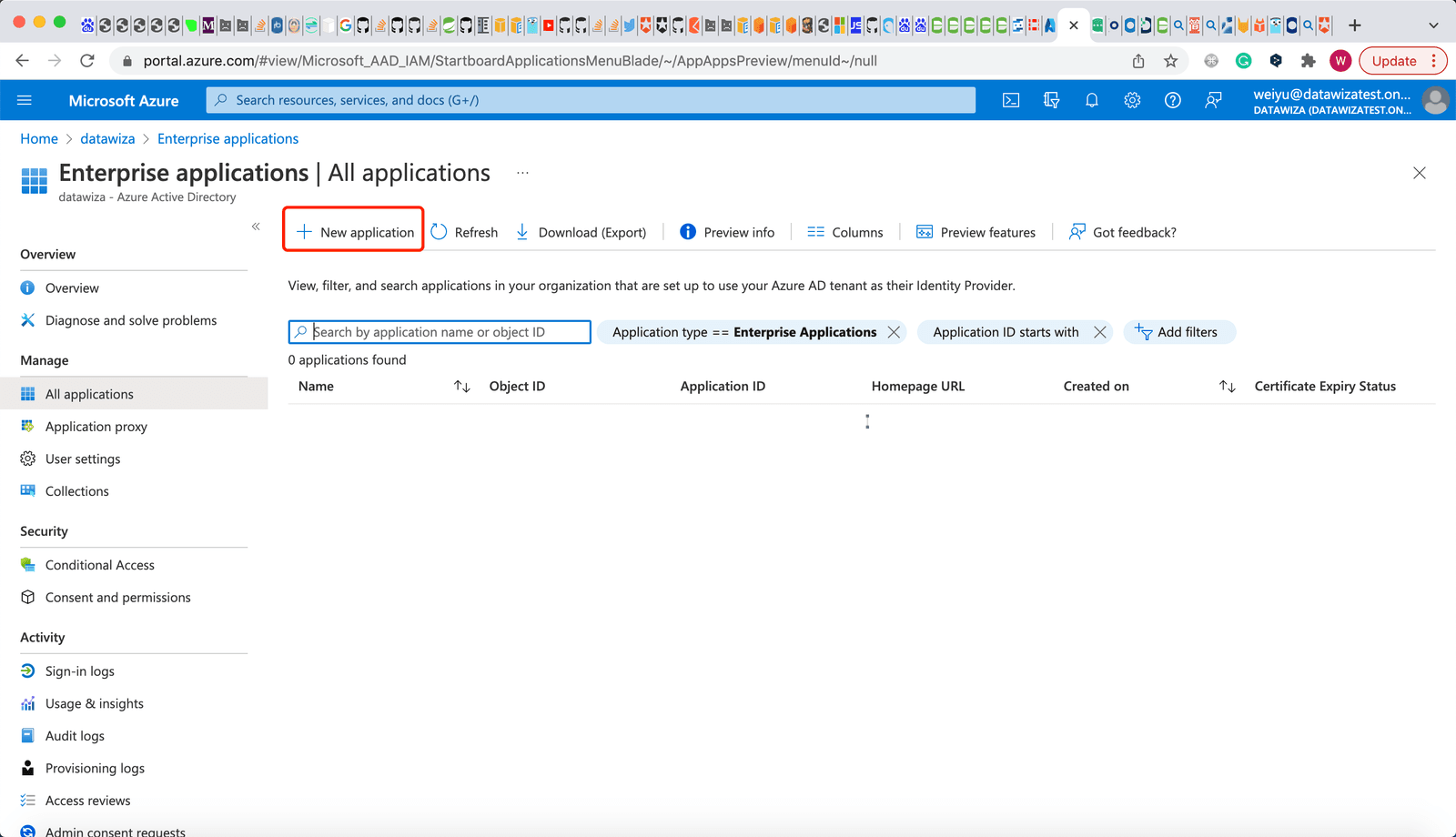
Task: Open Preview features
Action: click(x=976, y=232)
